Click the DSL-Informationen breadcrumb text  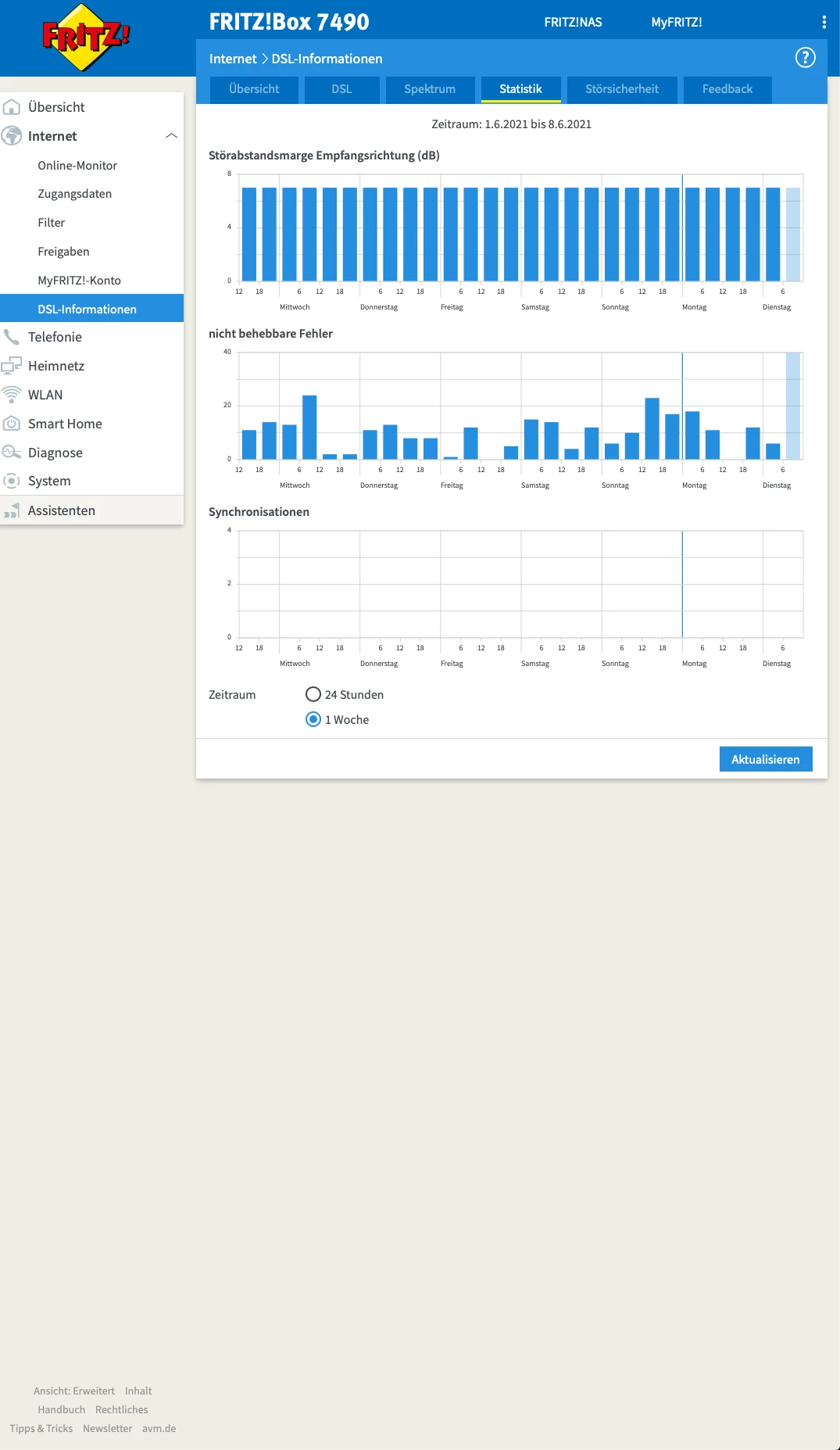327,59
